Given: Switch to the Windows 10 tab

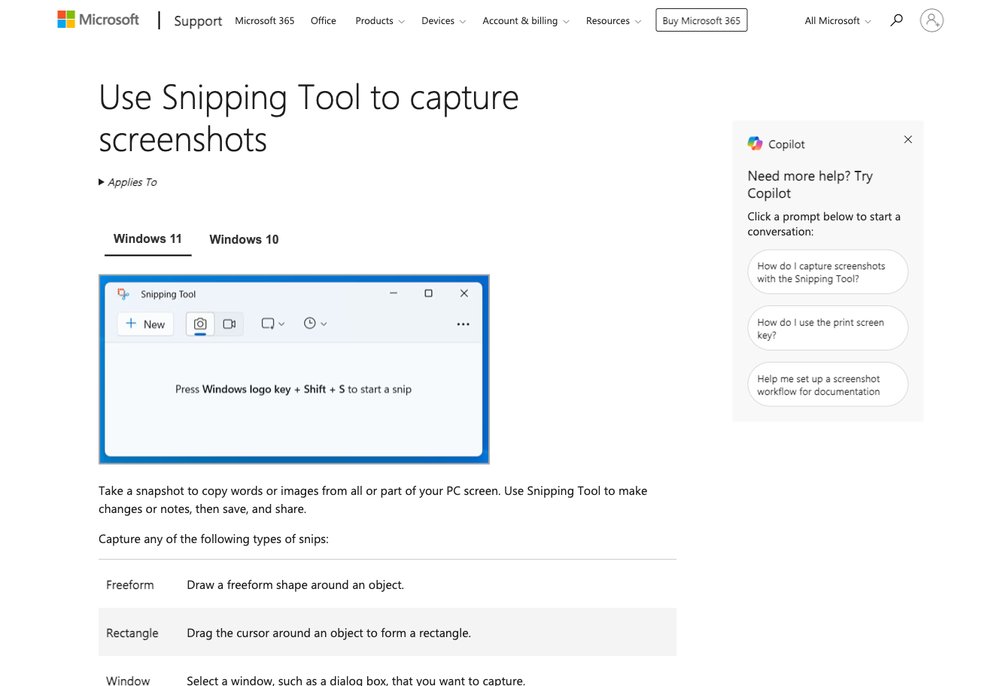Looking at the screenshot, I should [x=244, y=240].
